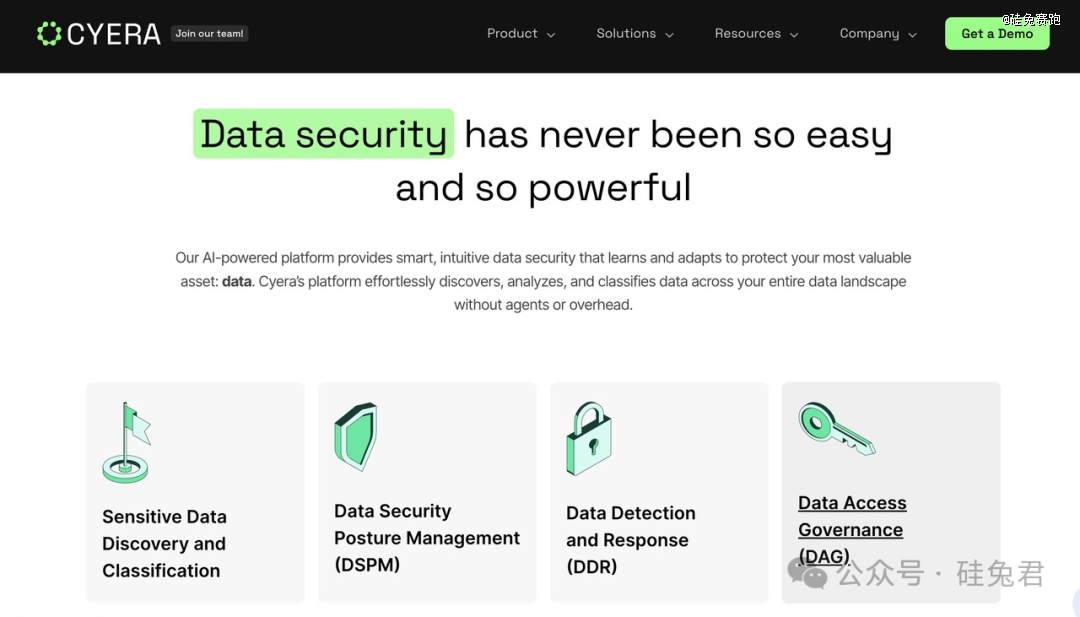This screenshot has width=1080, height=617.
Task: Click the green flag icon
Action: tap(127, 443)
